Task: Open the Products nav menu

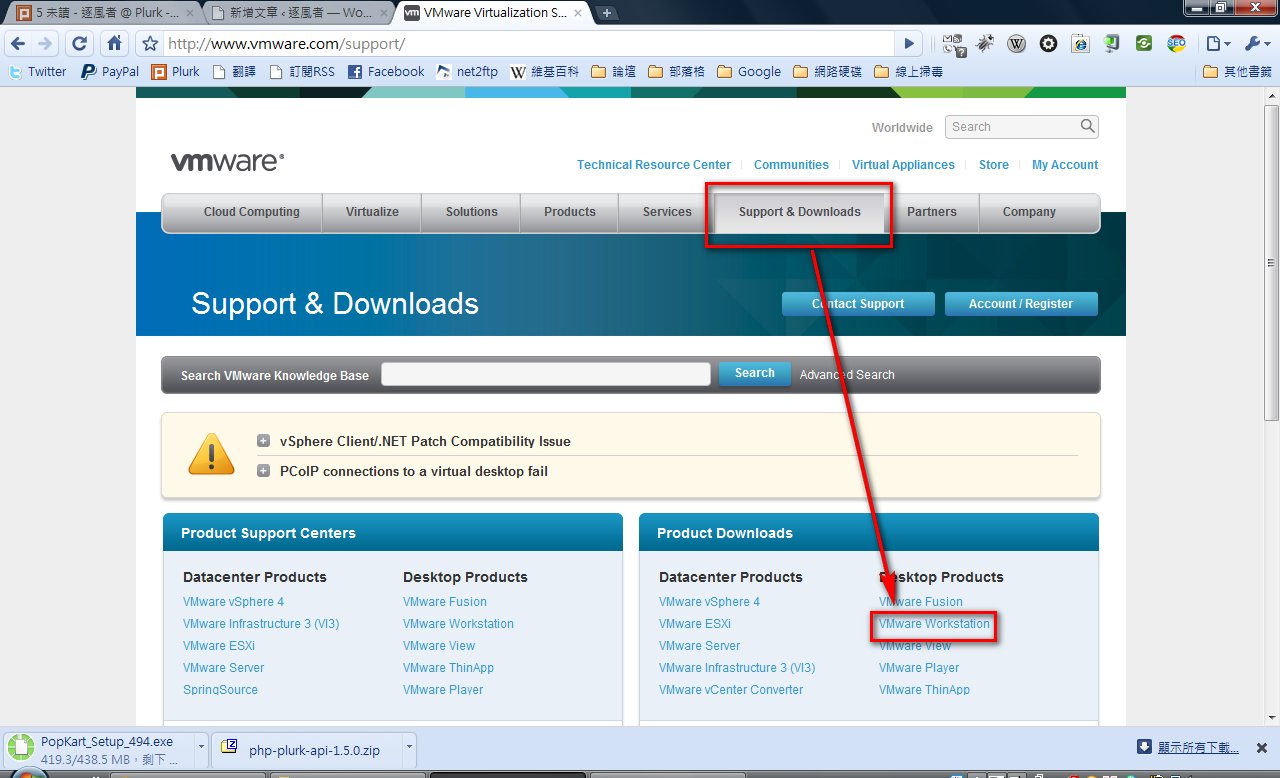Action: click(570, 212)
